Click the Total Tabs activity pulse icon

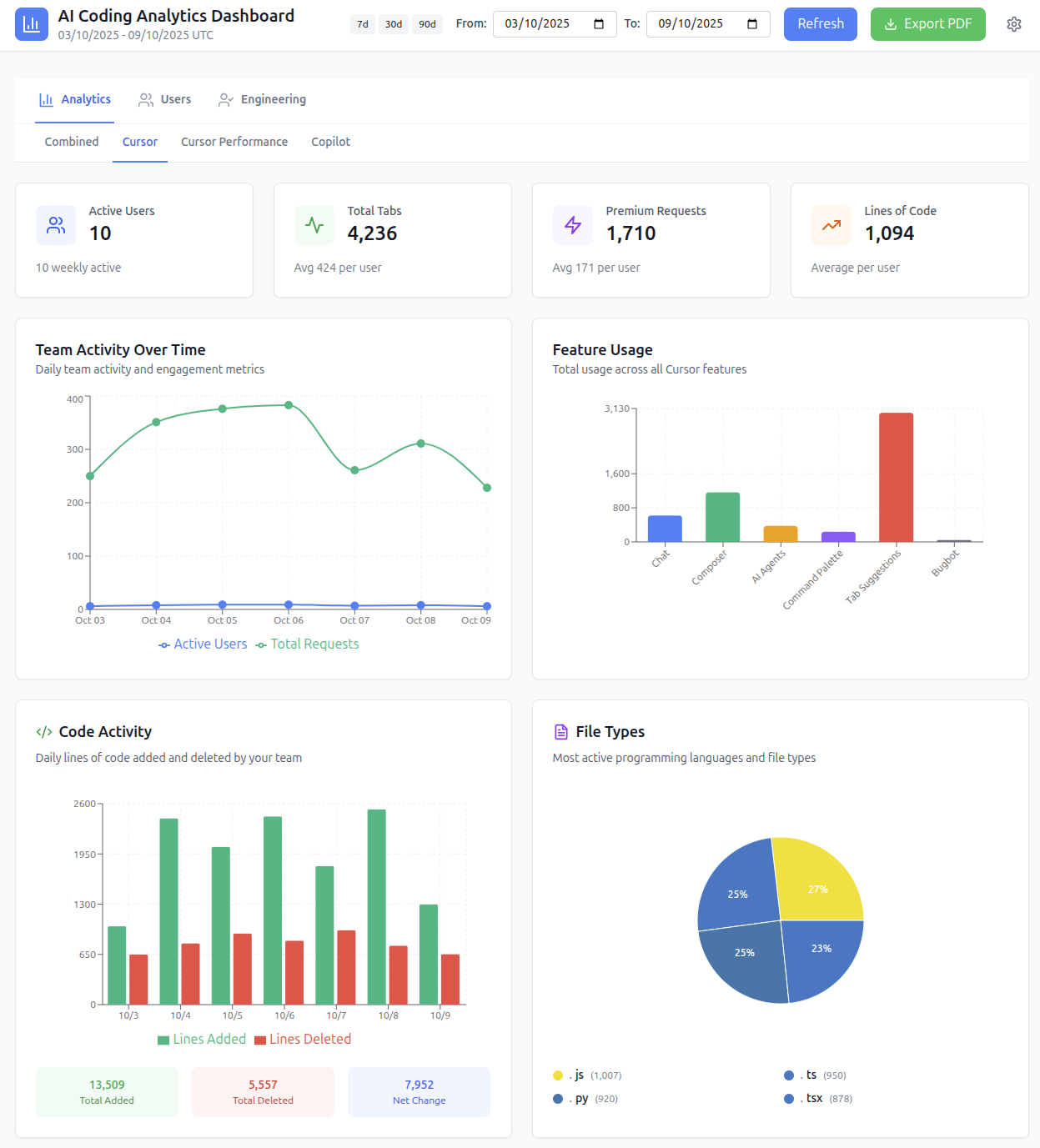tap(314, 225)
